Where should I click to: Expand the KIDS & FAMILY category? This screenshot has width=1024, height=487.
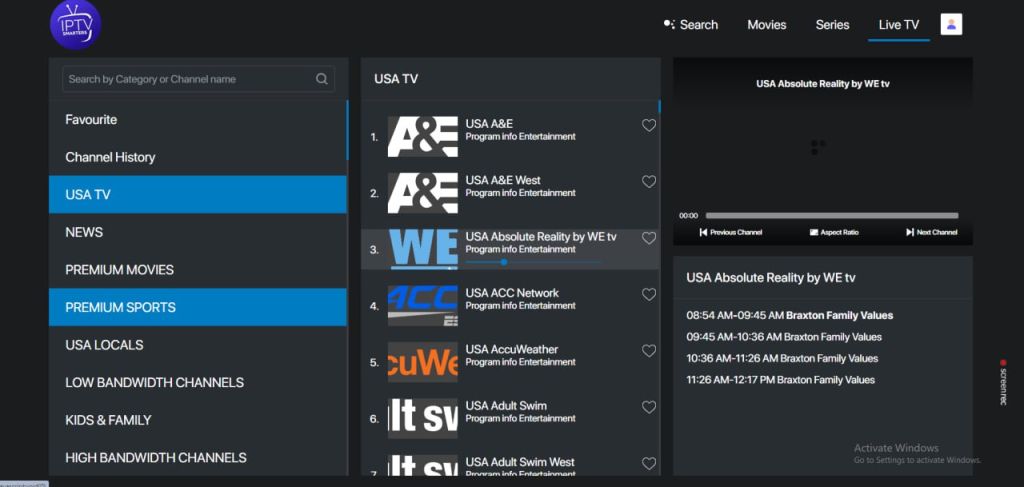coord(198,420)
